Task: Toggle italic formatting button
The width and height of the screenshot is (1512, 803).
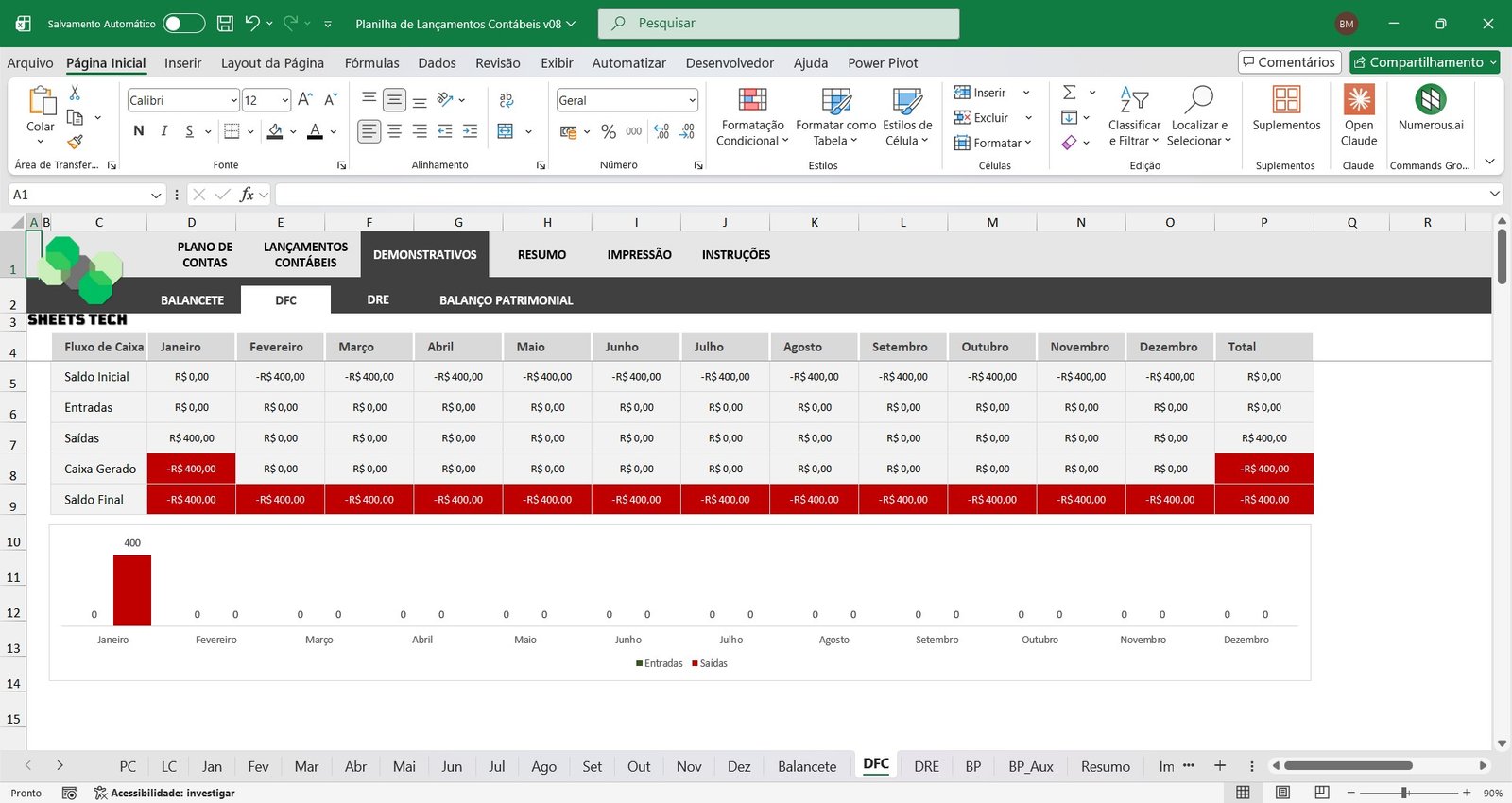Action: [x=164, y=131]
